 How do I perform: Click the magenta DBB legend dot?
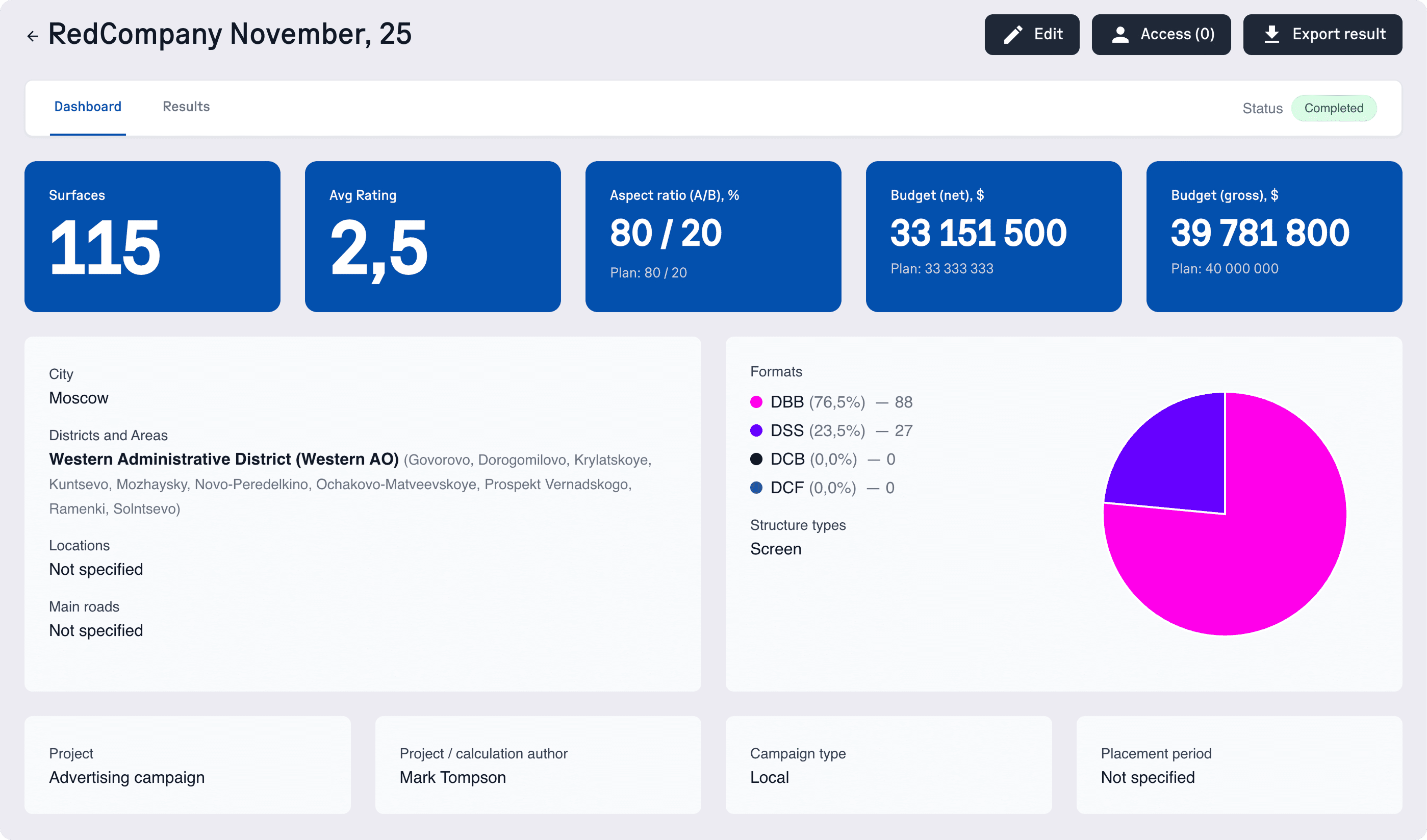[x=756, y=402]
